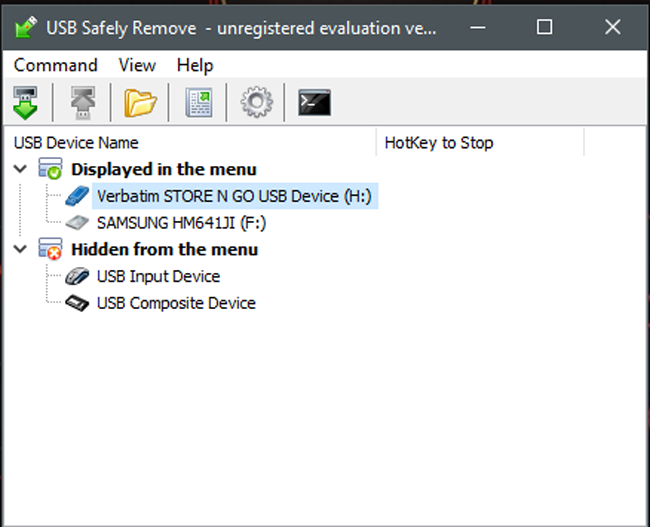Select SAMSUNG HM641JI (F:) drive
650x527 pixels.
coord(181,223)
